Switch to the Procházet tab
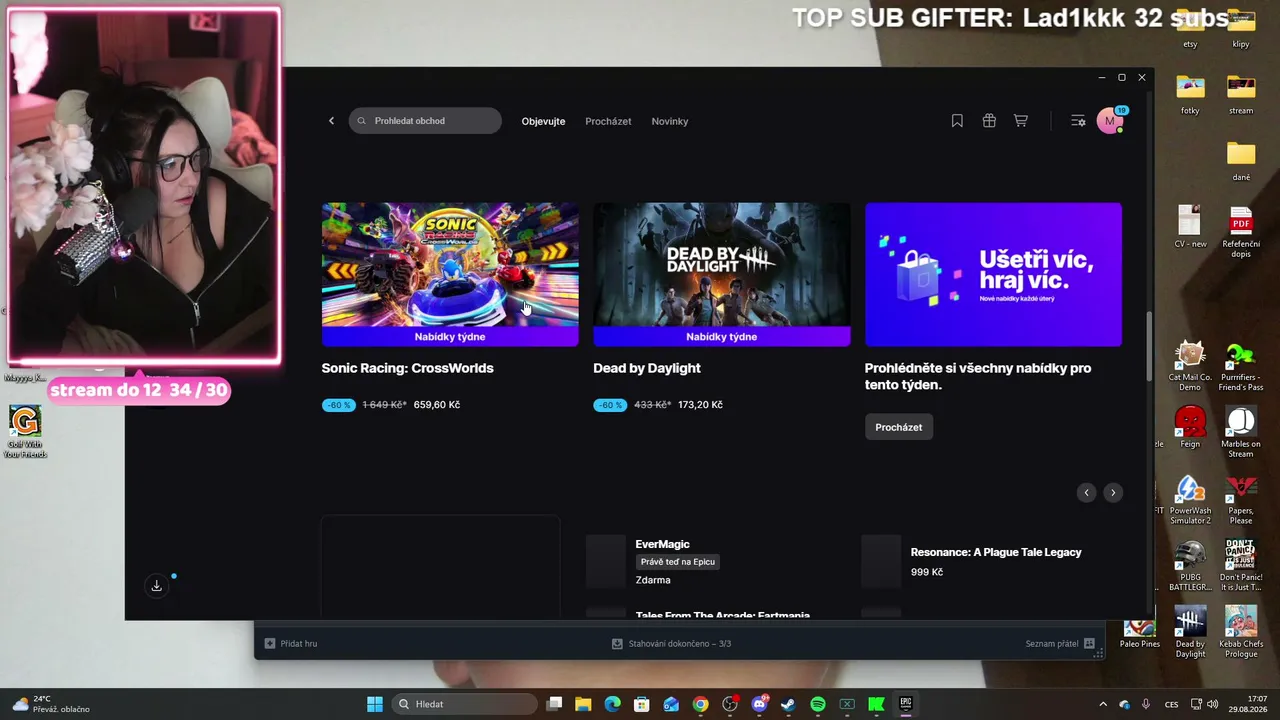Screen dimensions: 1280x720 tap(608, 121)
